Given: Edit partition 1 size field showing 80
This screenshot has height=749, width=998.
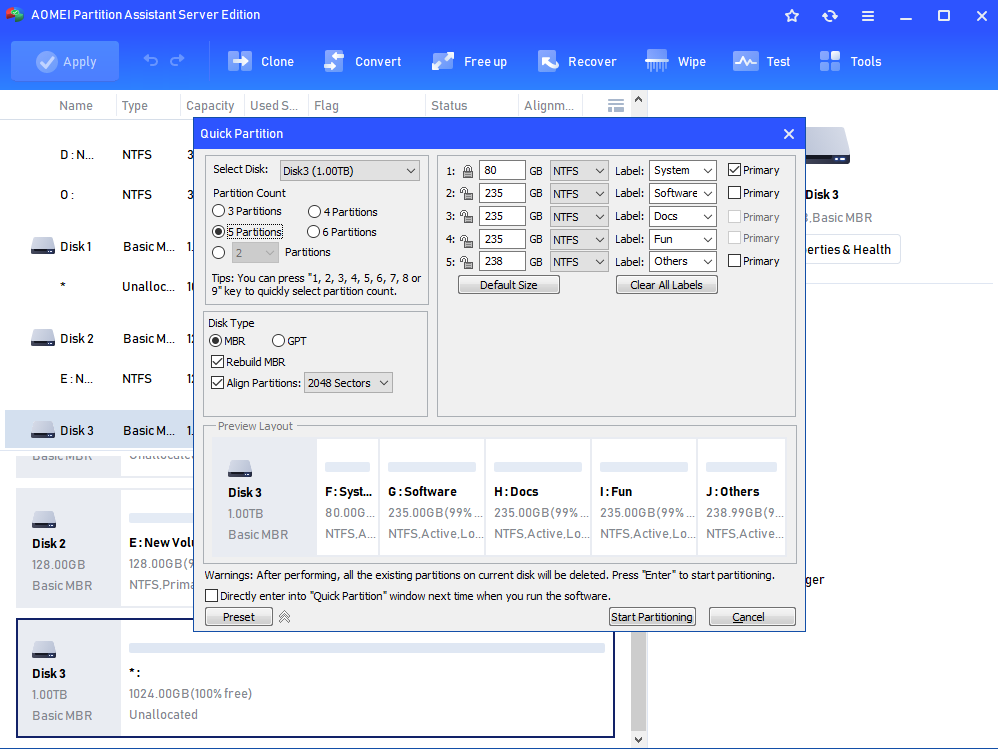Looking at the screenshot, I should 502,171.
